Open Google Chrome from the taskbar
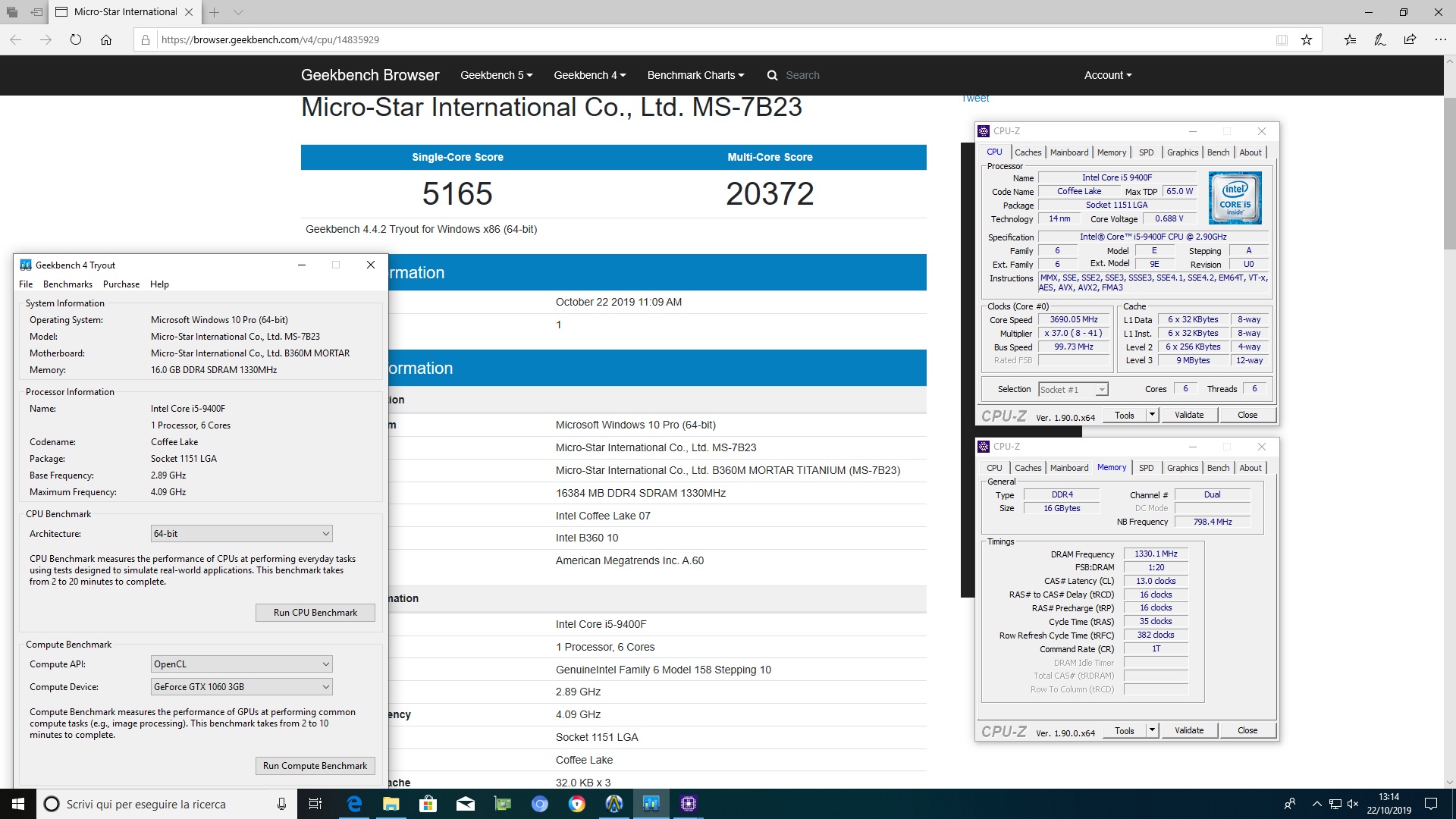This screenshot has width=1456, height=819. click(577, 804)
